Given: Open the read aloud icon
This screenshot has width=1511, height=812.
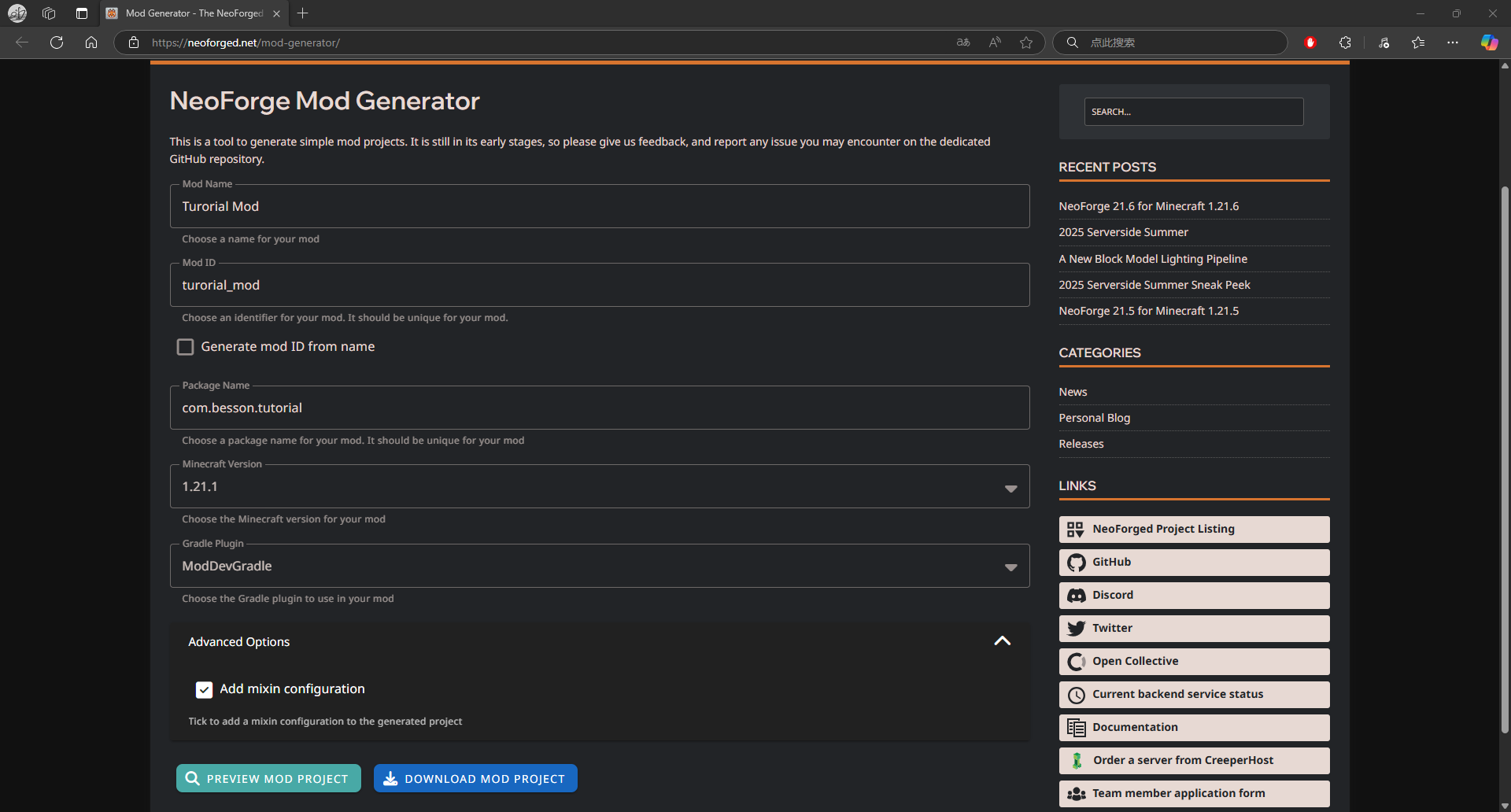Looking at the screenshot, I should click(995, 42).
